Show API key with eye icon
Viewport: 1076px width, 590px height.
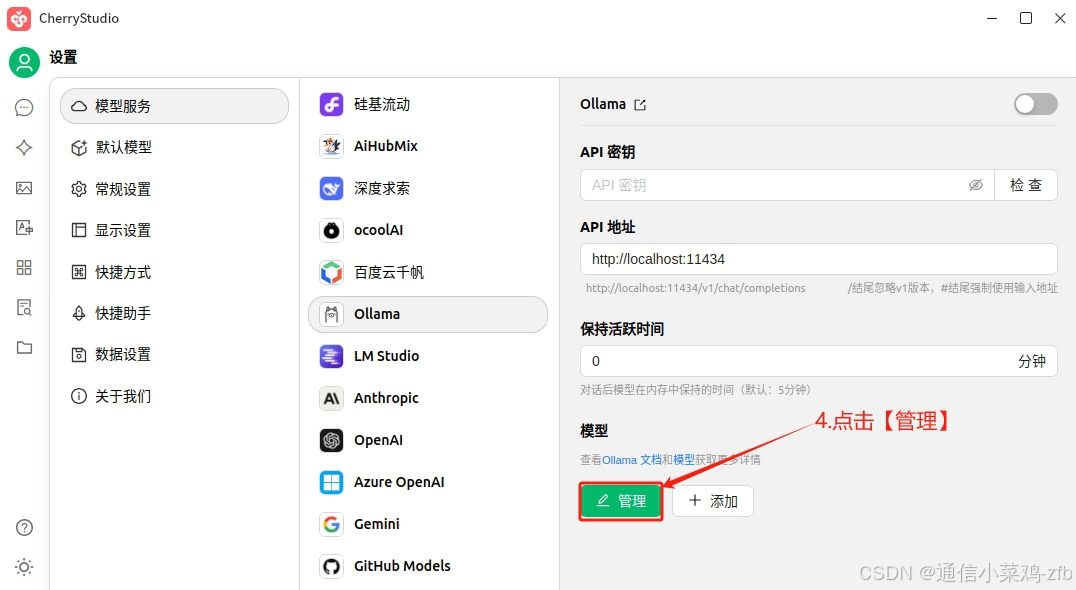tap(975, 185)
